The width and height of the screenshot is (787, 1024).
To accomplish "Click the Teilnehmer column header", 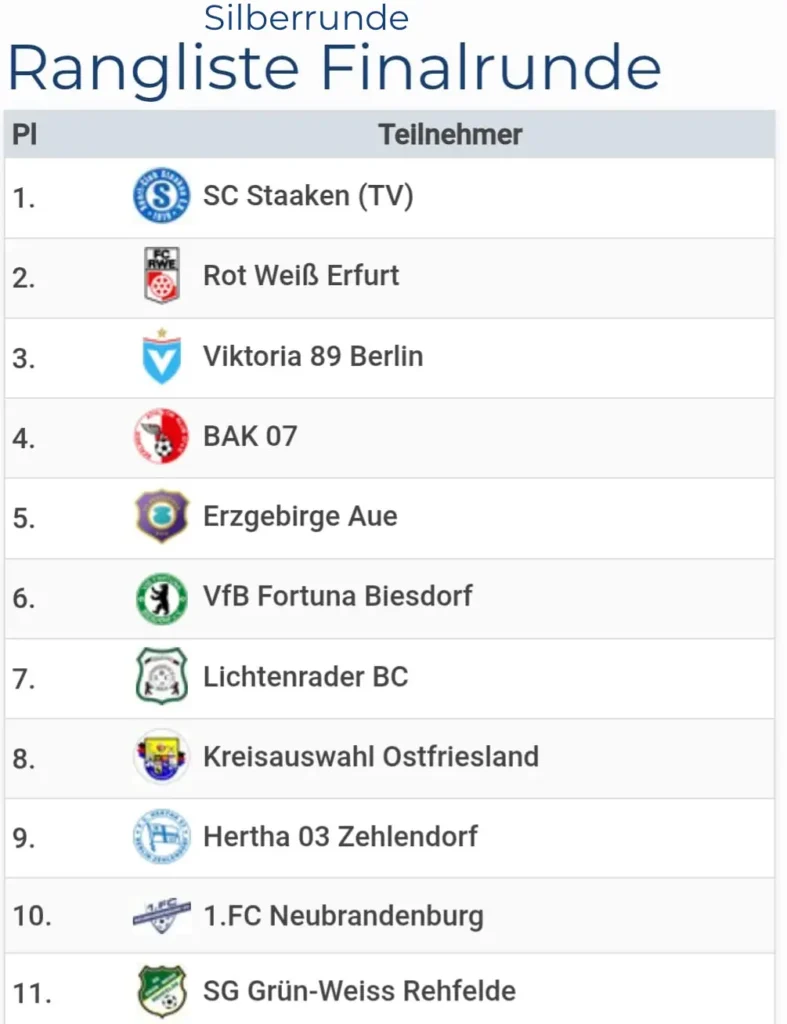I will (x=450, y=135).
